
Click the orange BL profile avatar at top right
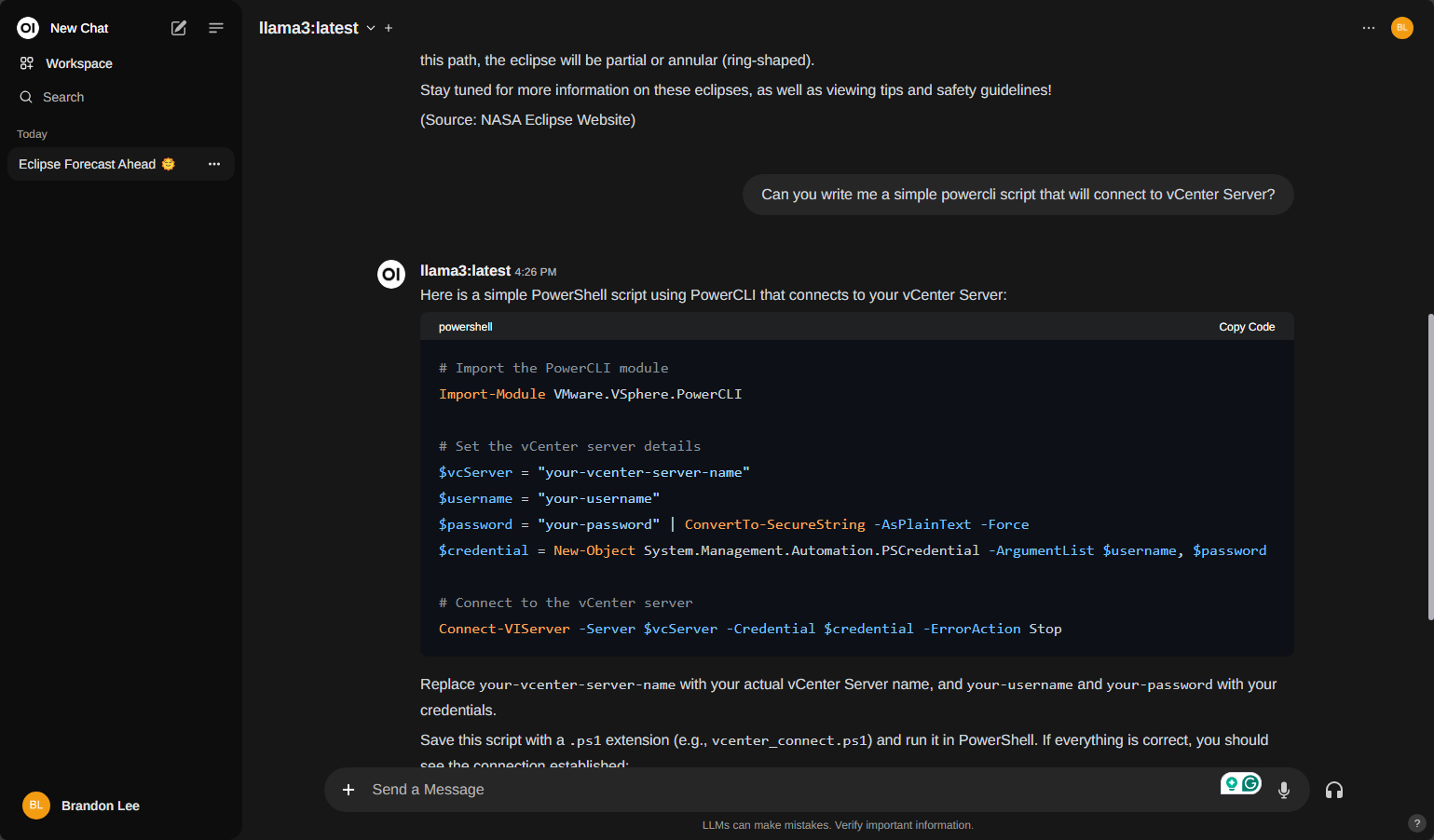[x=1402, y=28]
